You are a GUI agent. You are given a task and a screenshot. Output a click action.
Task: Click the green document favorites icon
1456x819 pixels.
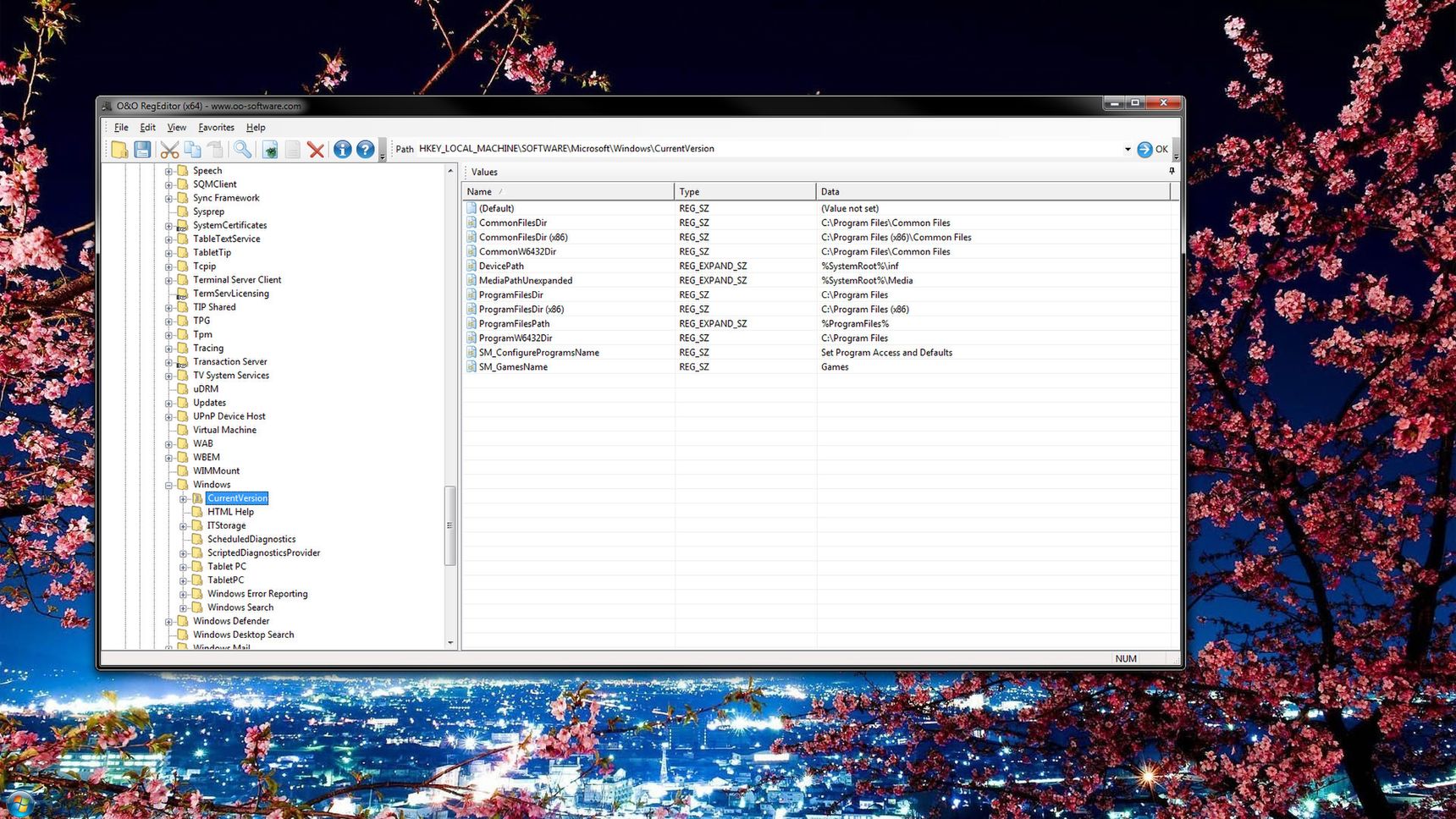pos(270,150)
